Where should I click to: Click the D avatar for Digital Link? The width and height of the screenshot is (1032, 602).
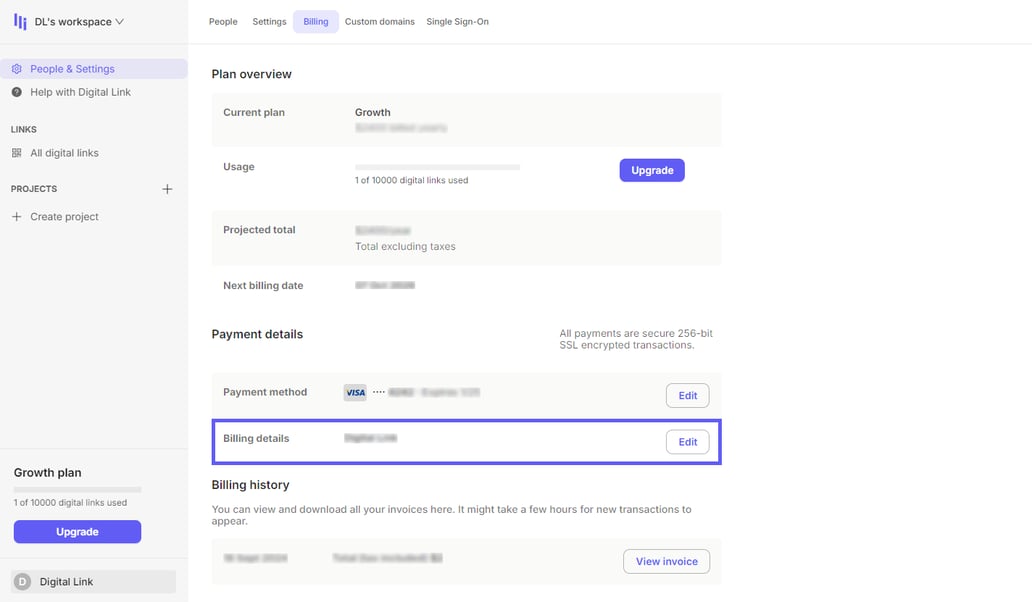[22, 581]
